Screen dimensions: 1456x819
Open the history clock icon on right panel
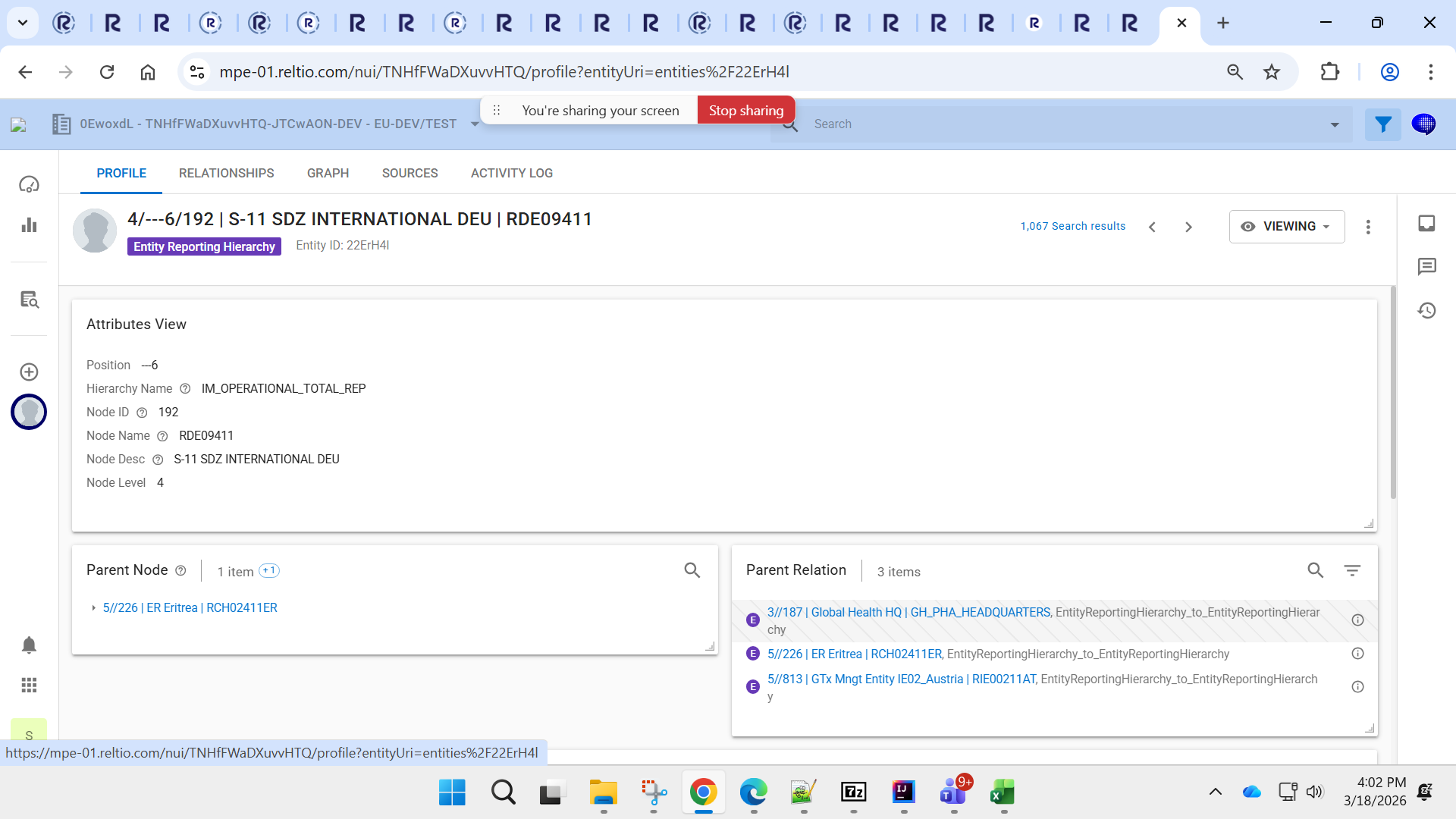[x=1426, y=310]
